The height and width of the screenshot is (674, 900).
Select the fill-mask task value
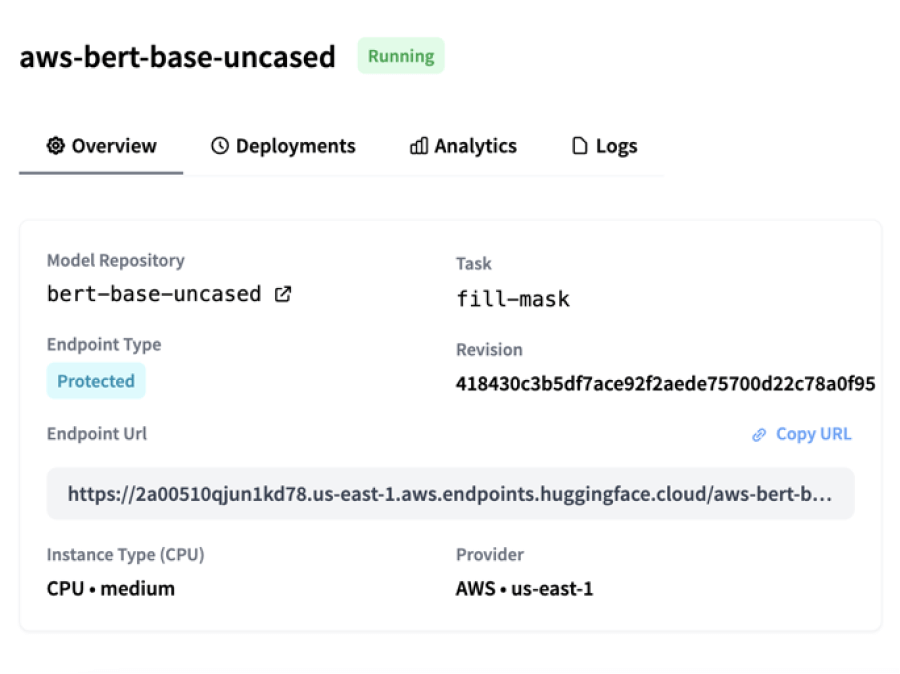(x=513, y=299)
